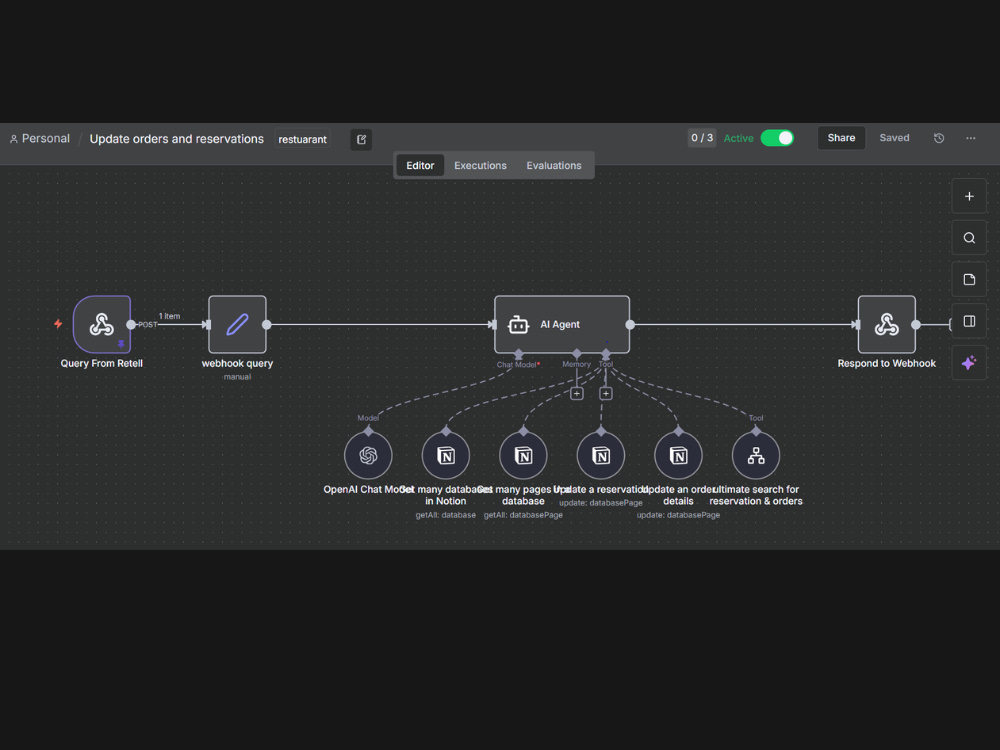This screenshot has width=1000, height=750.
Task: Add a Memory sub-node with plus
Action: 577,393
